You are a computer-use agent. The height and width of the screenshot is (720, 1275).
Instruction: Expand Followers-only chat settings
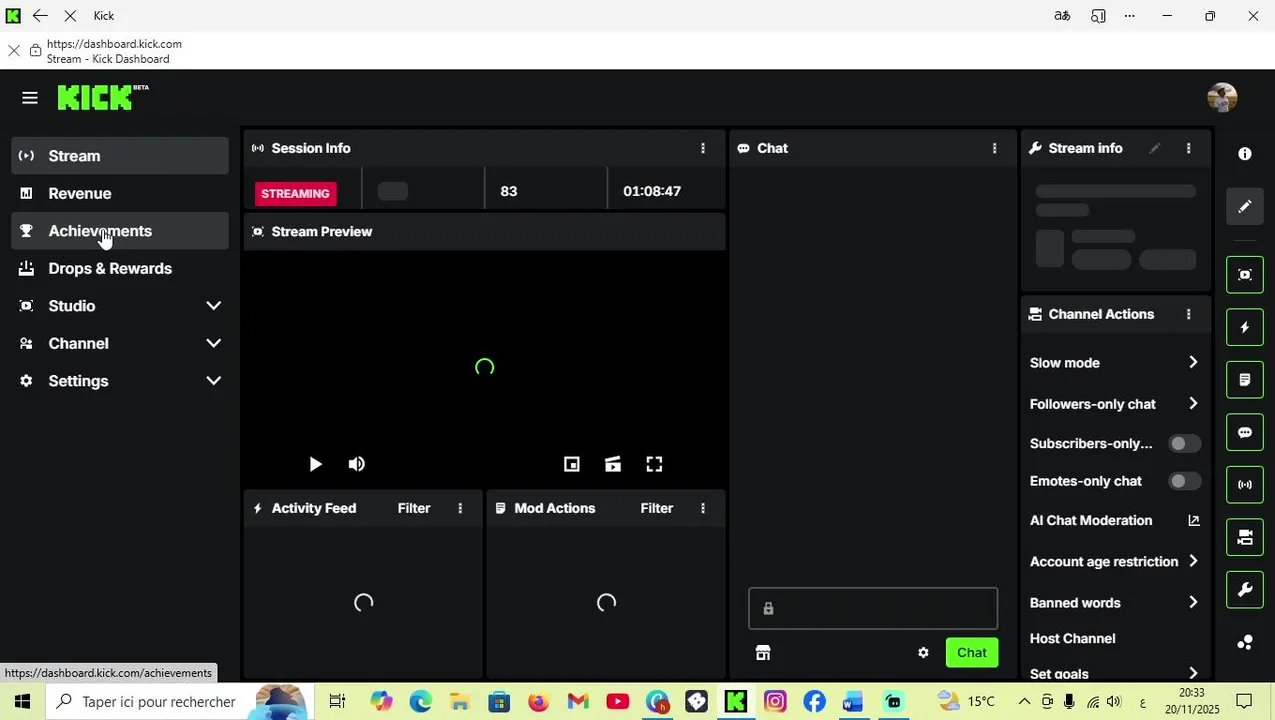(1115, 404)
